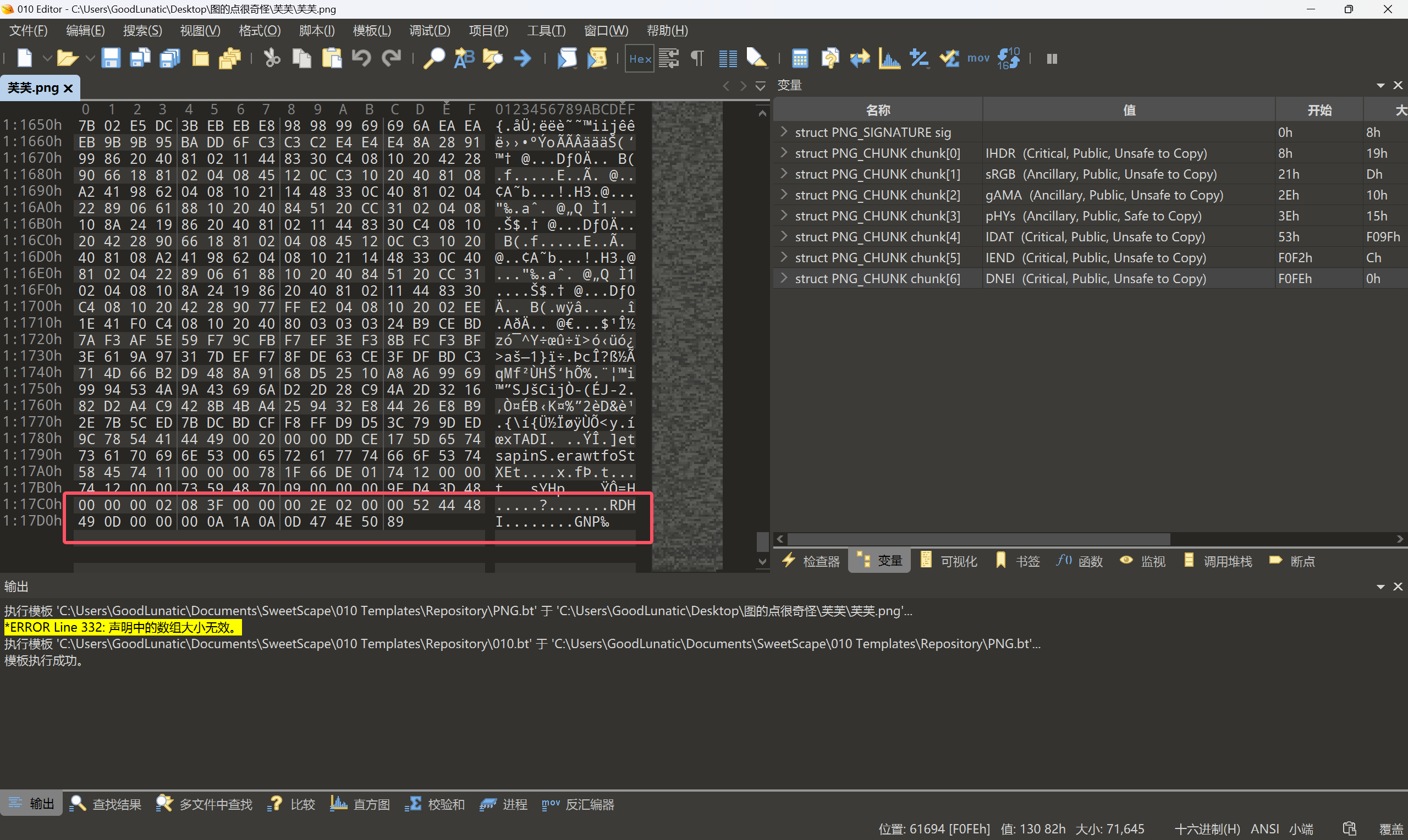Toggle Hex edit mode button
Screen dimensions: 1408x840
click(640, 58)
